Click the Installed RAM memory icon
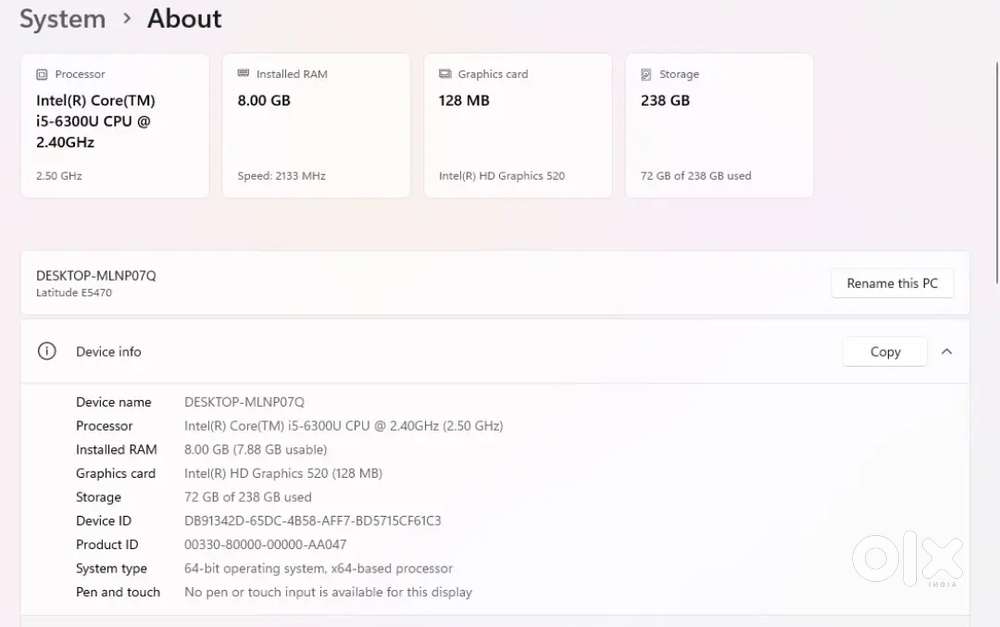 243,73
